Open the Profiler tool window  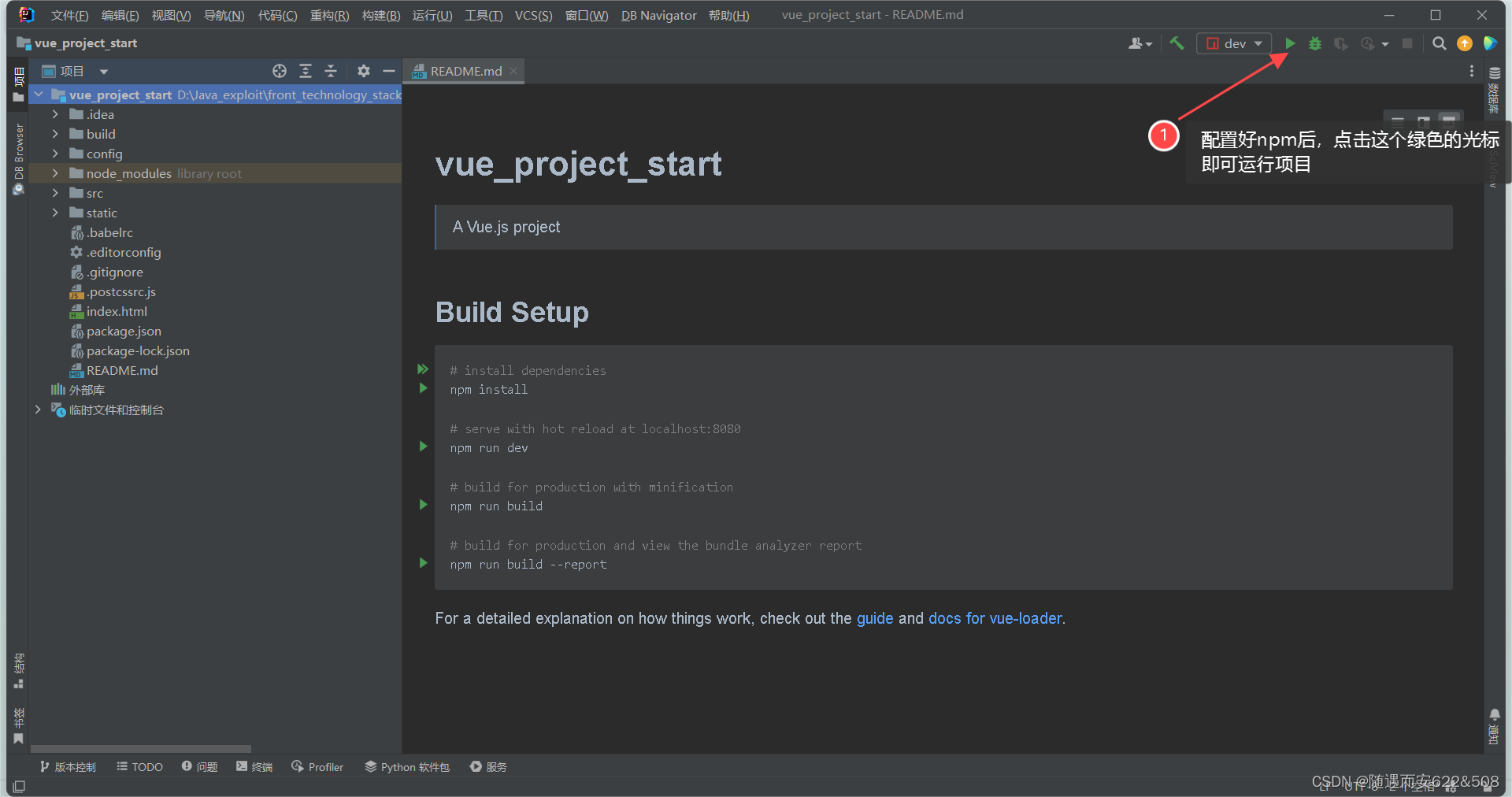click(x=317, y=766)
